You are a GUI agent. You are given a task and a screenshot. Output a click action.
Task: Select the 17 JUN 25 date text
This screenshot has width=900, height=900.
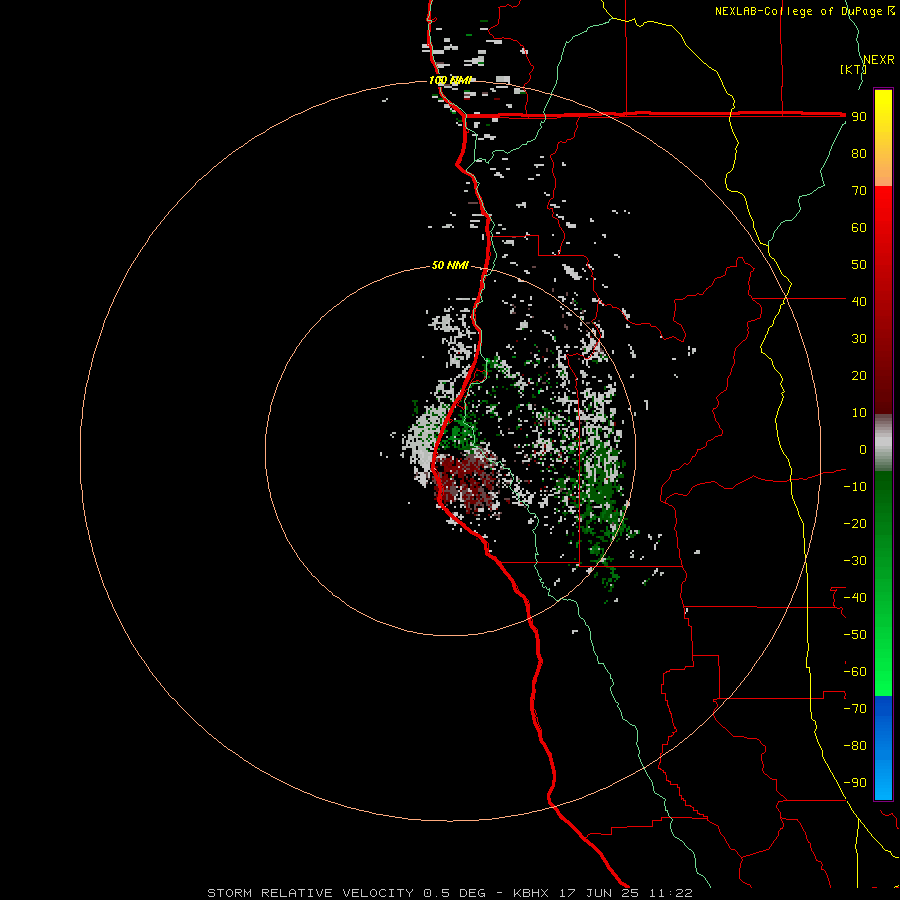coord(599,893)
